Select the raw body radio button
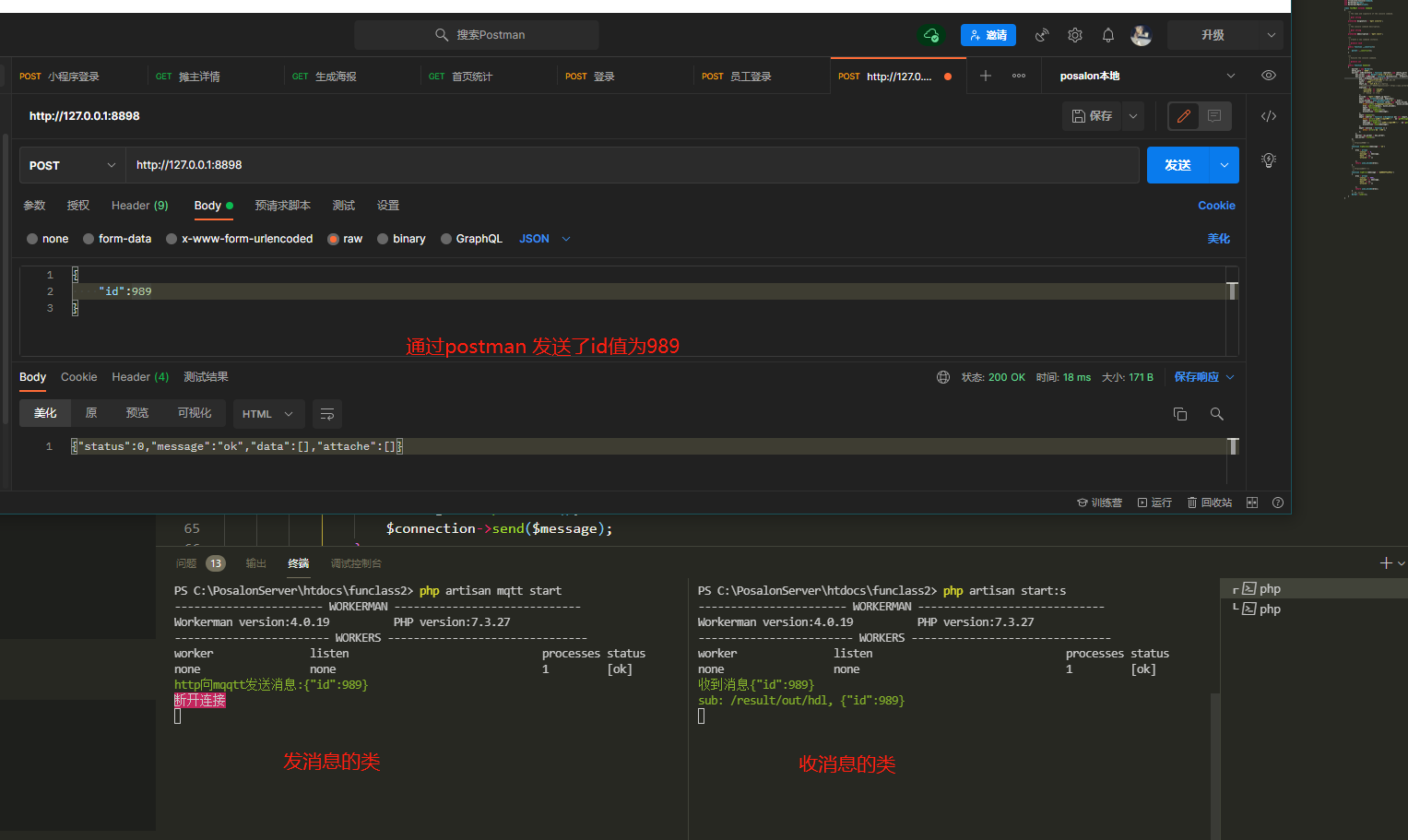 (334, 239)
